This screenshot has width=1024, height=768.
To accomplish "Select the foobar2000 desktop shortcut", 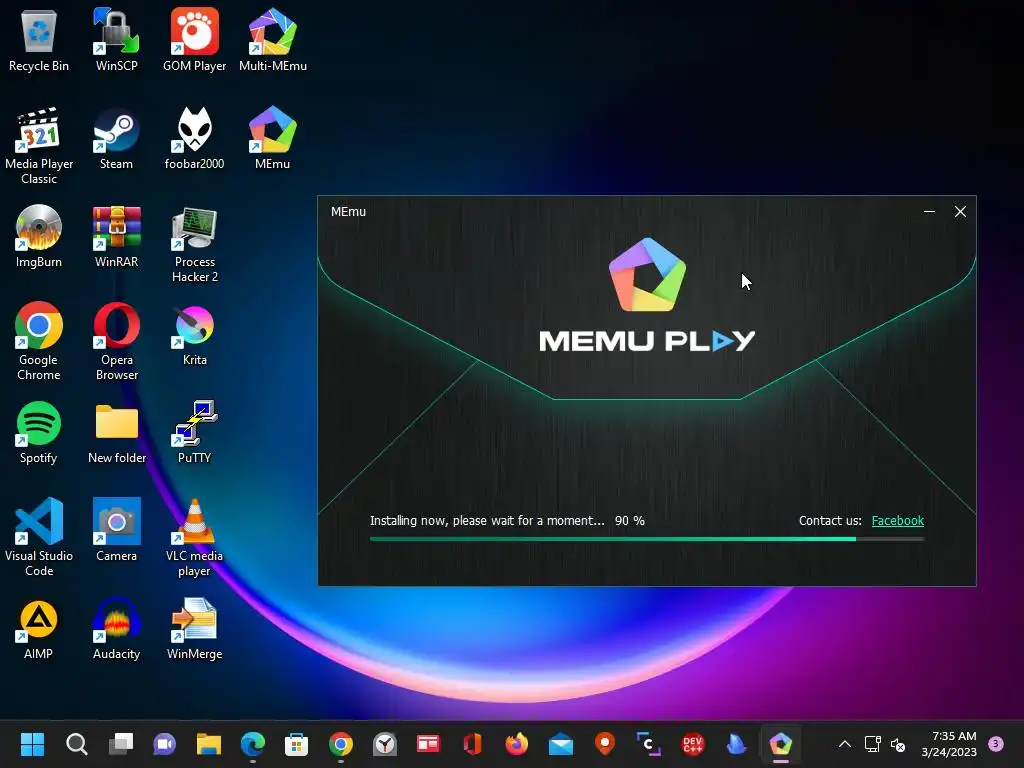I will coord(195,138).
